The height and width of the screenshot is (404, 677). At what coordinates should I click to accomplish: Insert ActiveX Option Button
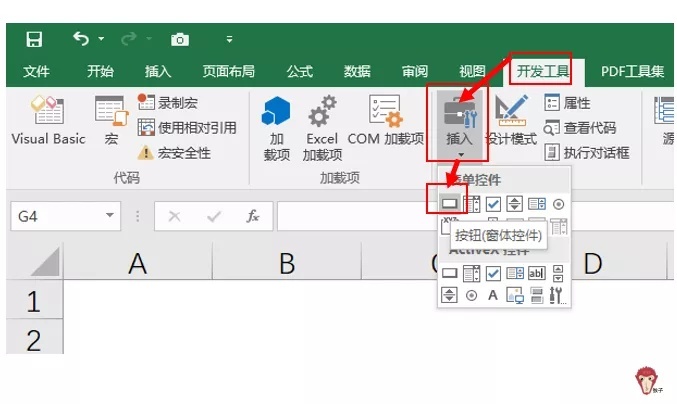pyautogui.click(x=471, y=296)
